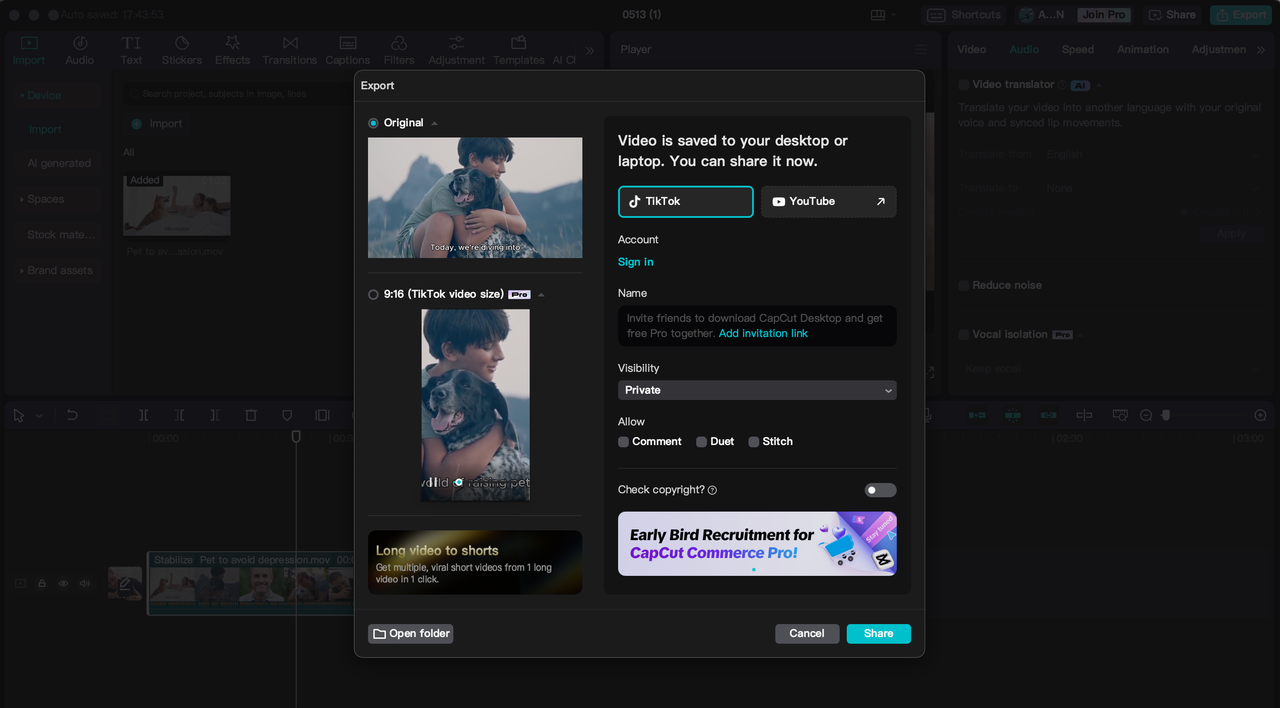Open the Visibility dropdown showing Private
Image resolution: width=1280 pixels, height=708 pixels.
pos(757,390)
